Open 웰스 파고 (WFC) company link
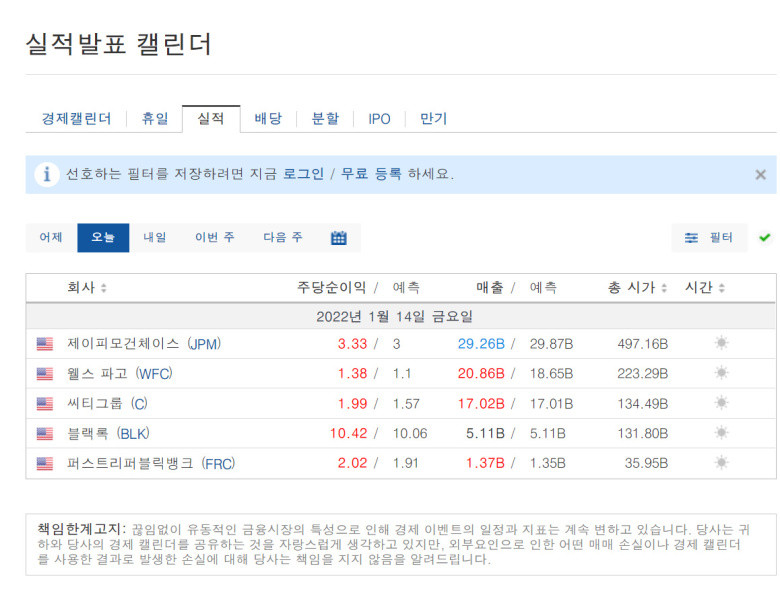Image resolution: width=780 pixels, height=591 pixels. [x=120, y=374]
